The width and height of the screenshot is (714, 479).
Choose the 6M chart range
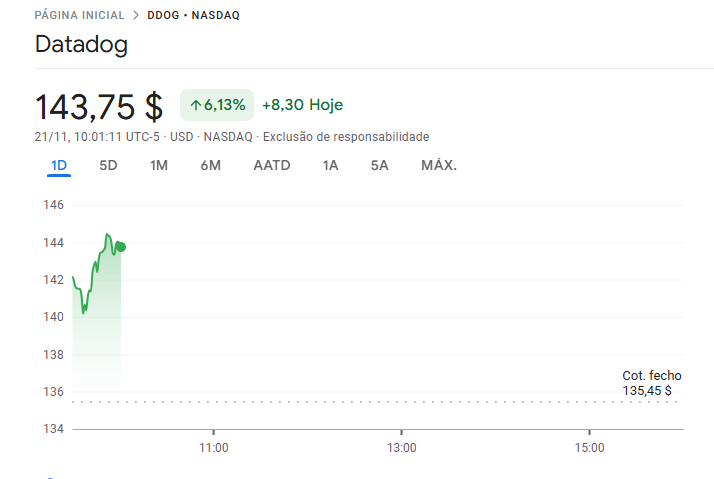(210, 165)
